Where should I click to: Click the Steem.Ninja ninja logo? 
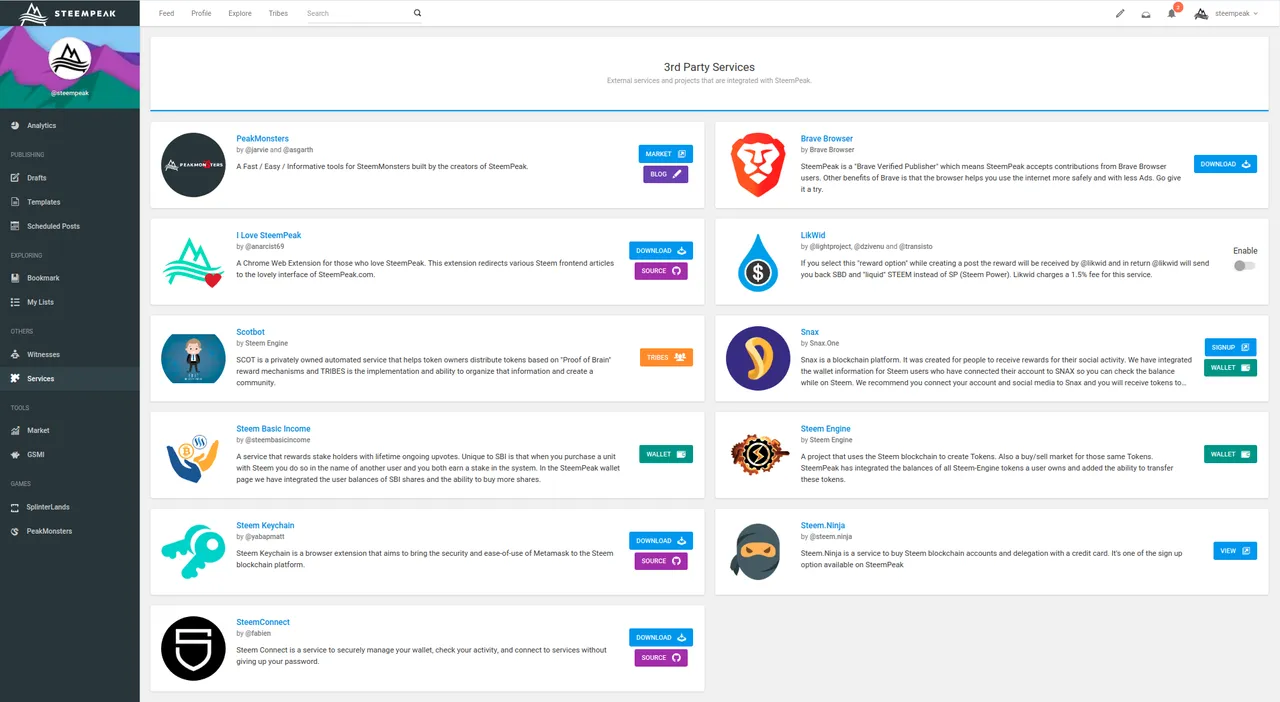pyautogui.click(x=756, y=551)
